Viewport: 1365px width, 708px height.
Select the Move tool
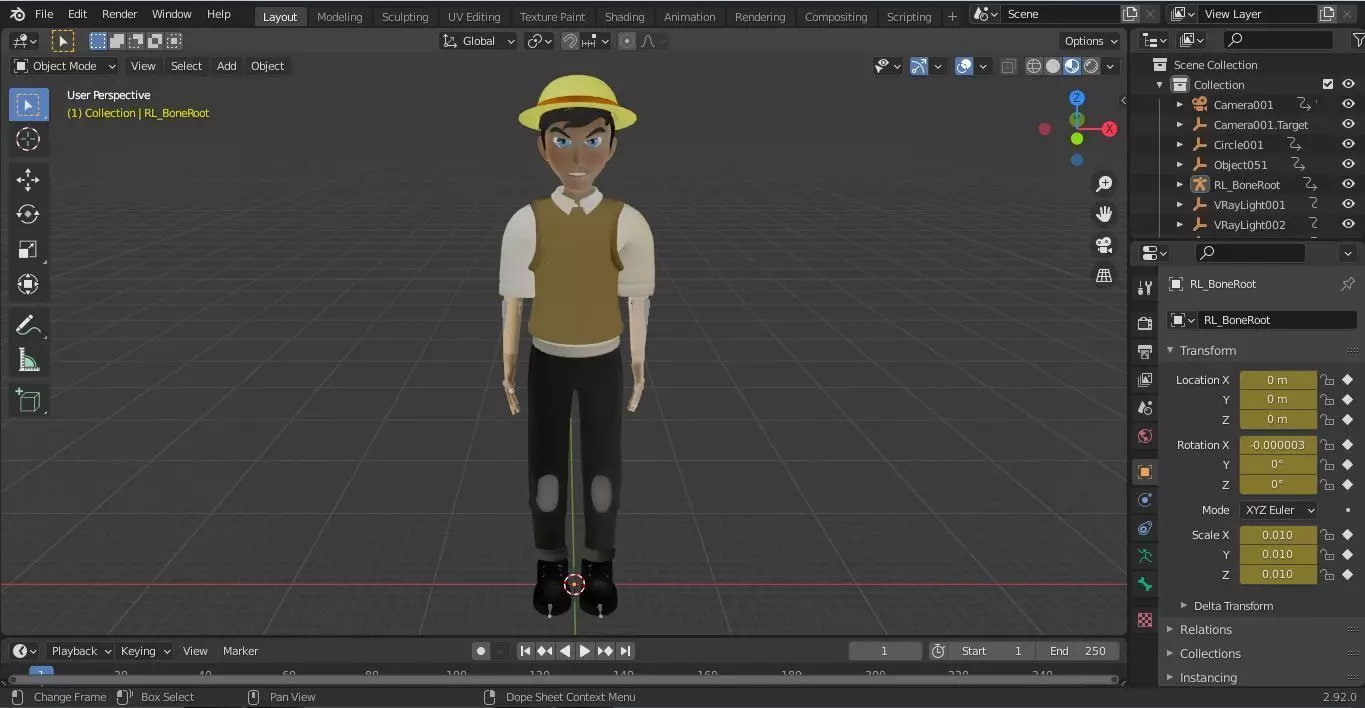tap(28, 179)
